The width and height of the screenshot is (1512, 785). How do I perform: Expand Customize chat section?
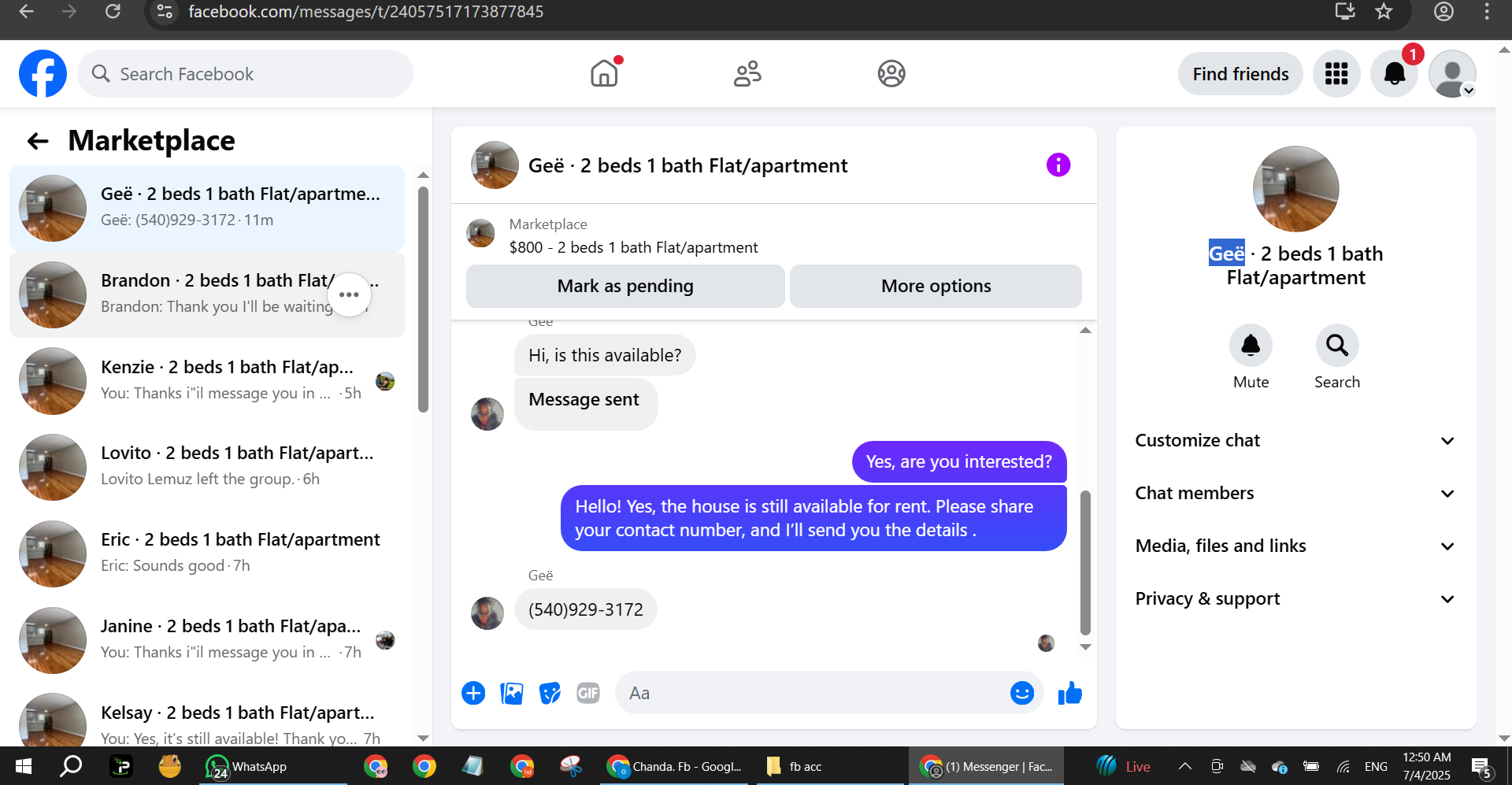point(1295,441)
